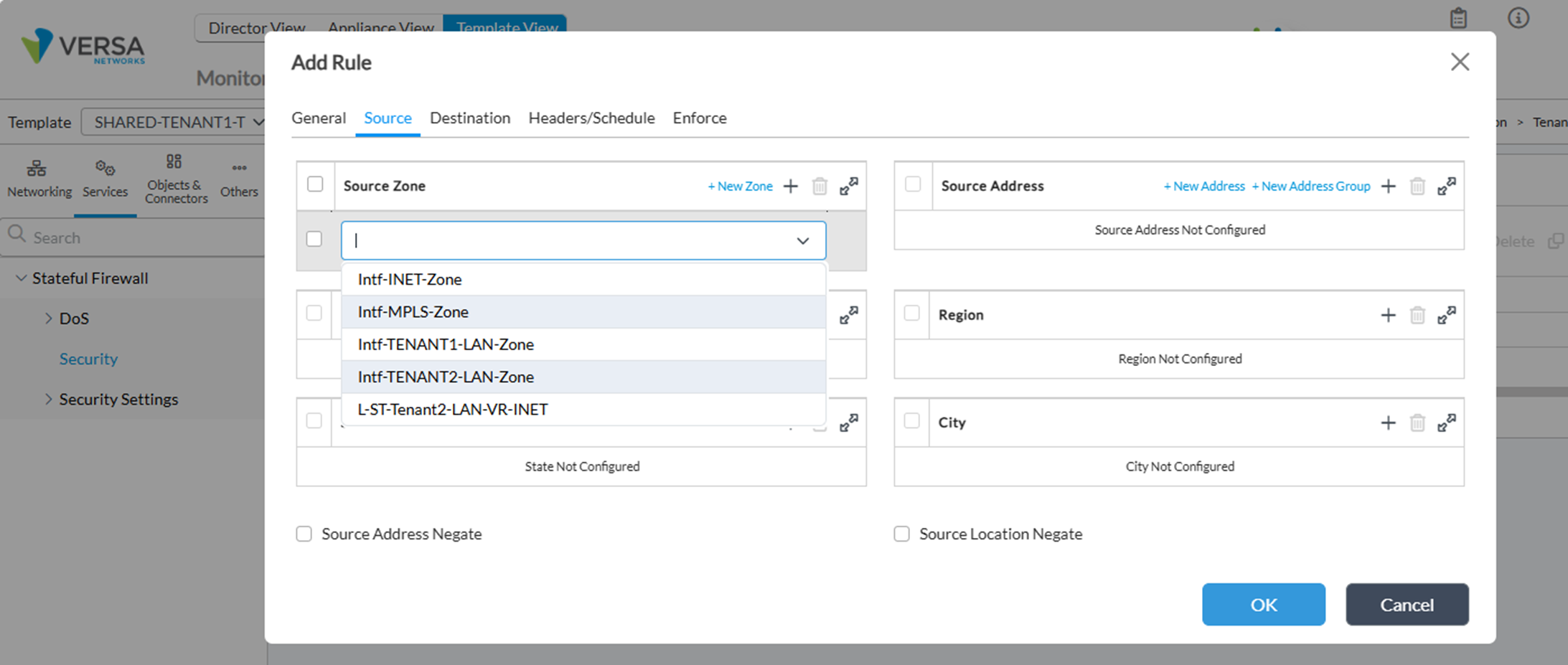Delete Region entry using trash icon
This screenshot has width=1568, height=665.
(x=1417, y=315)
